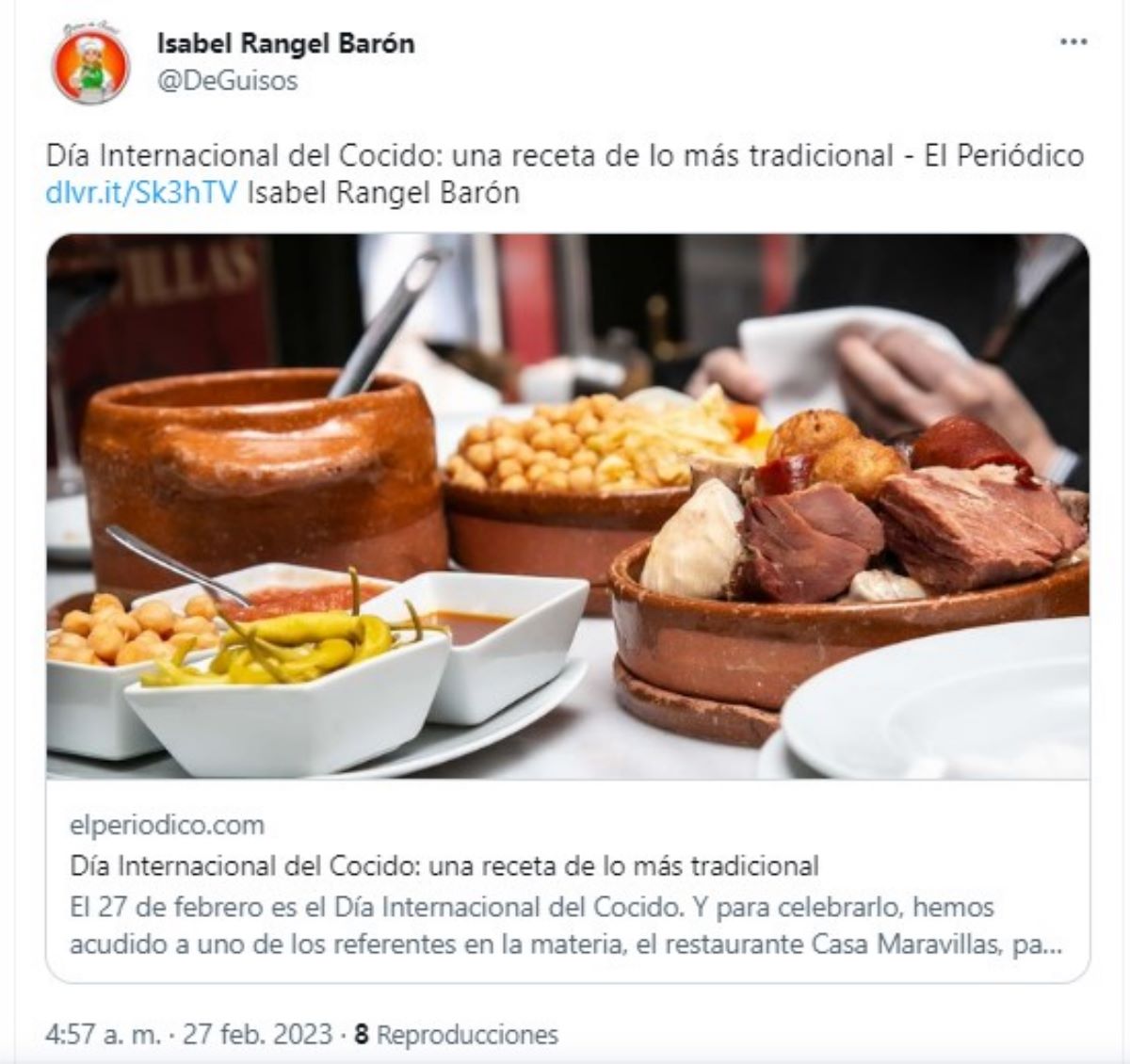Follow the dlvr.it/Sk3hTV short link

(141, 192)
